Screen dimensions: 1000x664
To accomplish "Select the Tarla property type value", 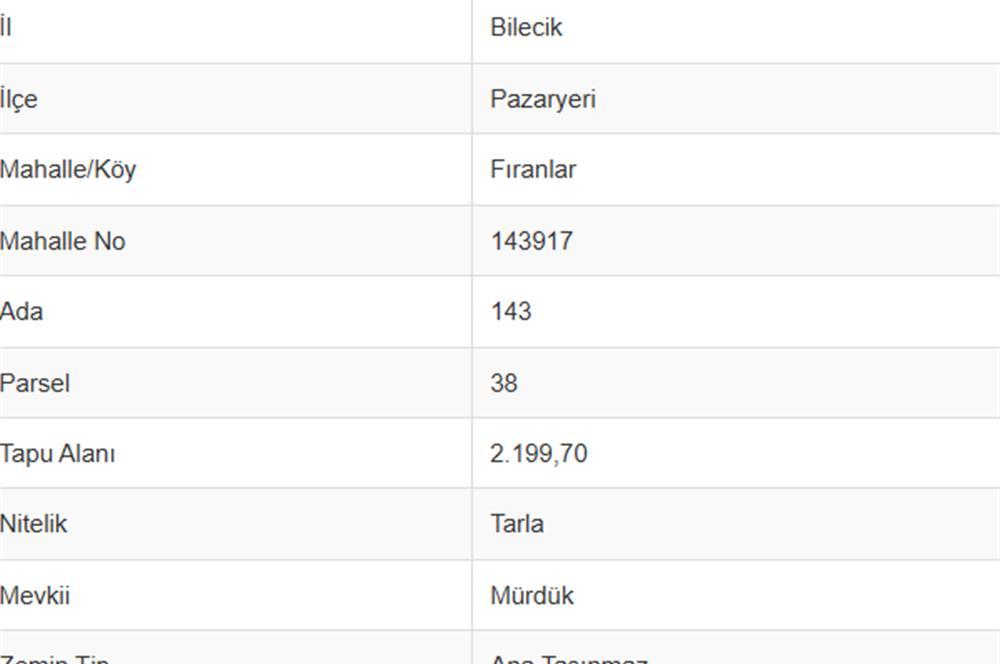I will 517,524.
